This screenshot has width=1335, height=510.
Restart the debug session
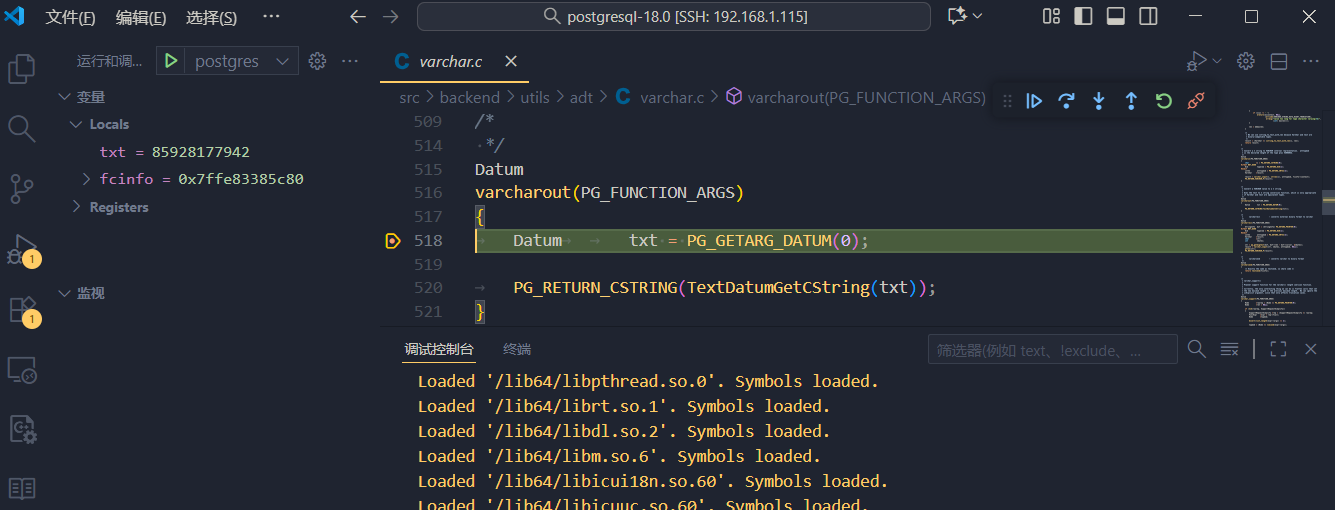1163,101
